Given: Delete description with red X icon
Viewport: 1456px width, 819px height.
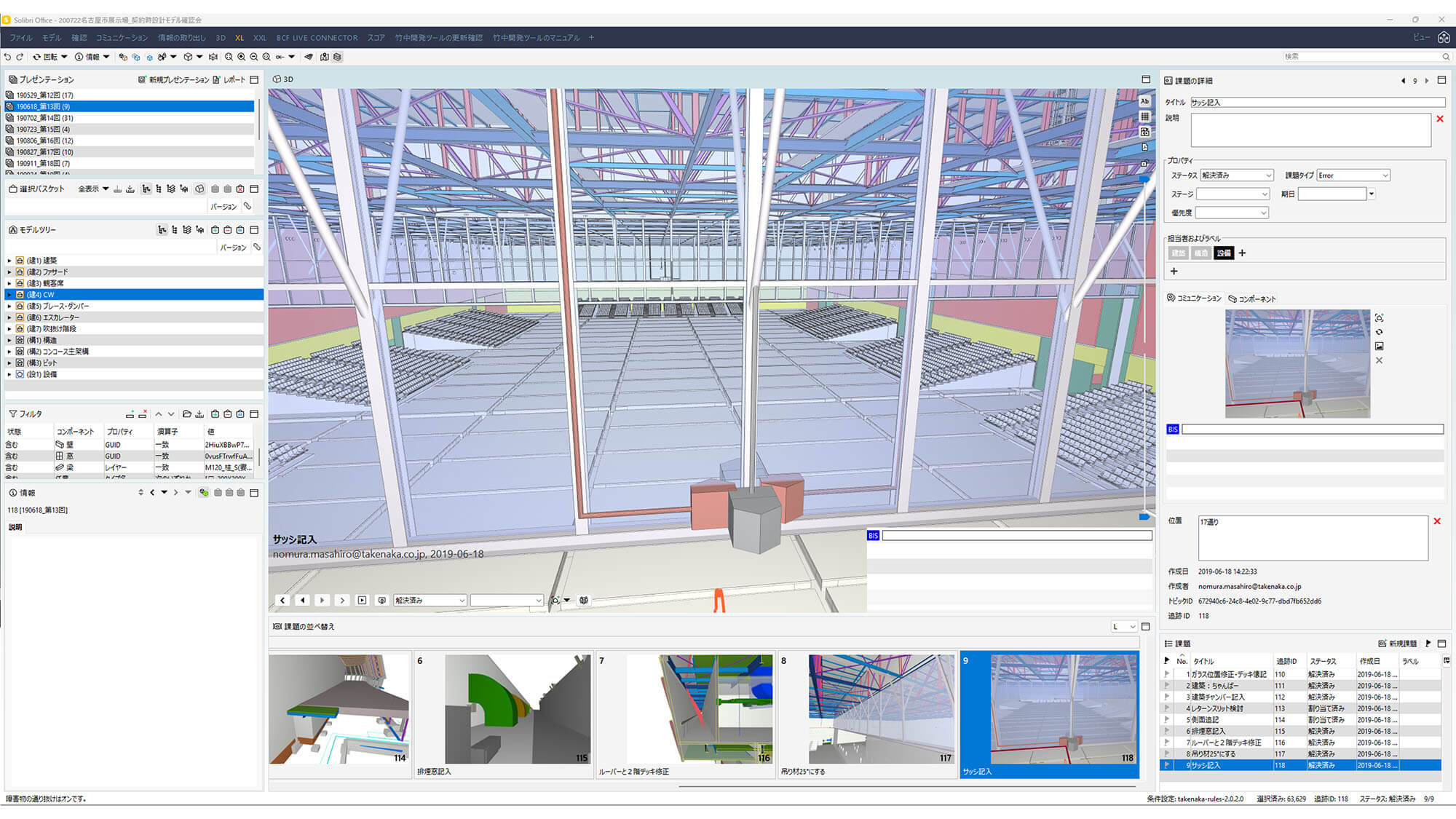Looking at the screenshot, I should 1439,119.
